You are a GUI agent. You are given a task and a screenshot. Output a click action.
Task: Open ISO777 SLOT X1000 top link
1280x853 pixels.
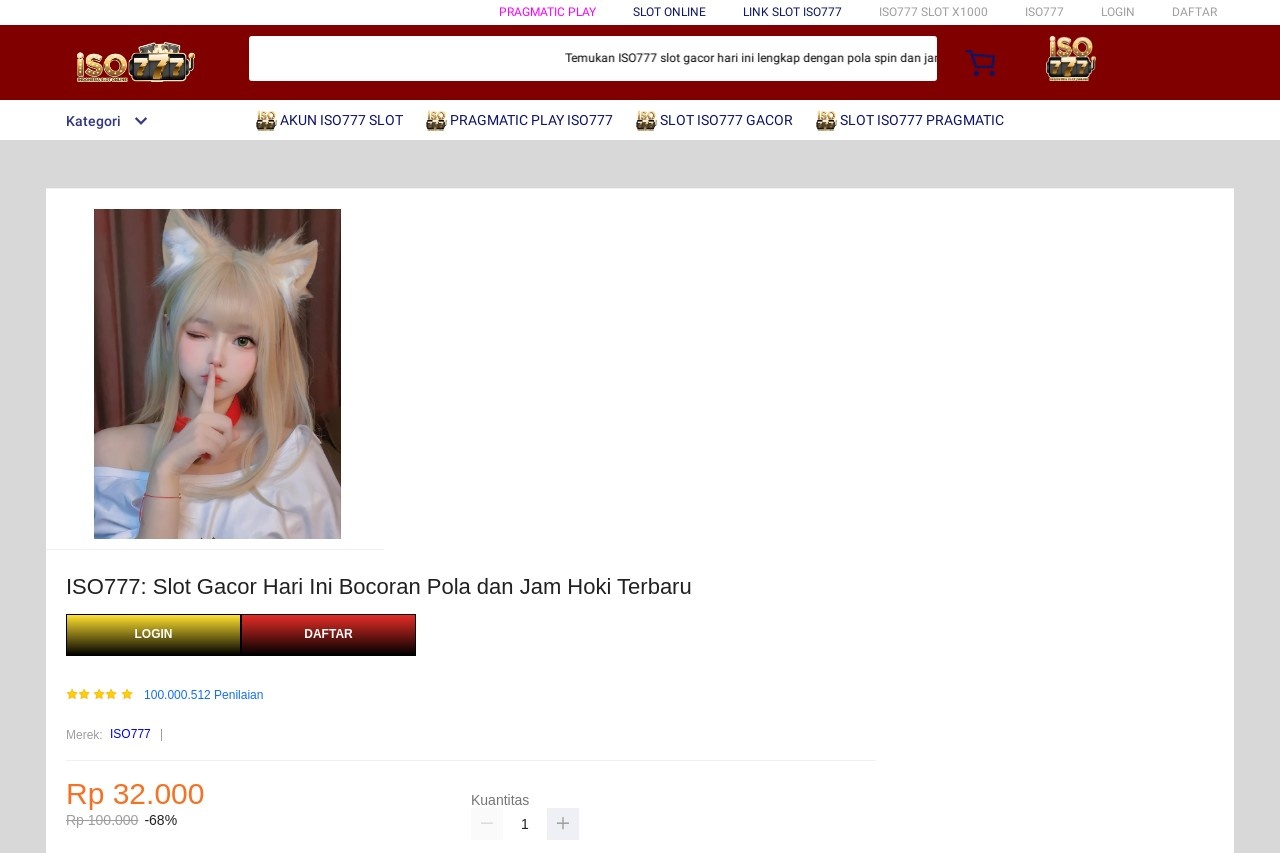coord(933,12)
